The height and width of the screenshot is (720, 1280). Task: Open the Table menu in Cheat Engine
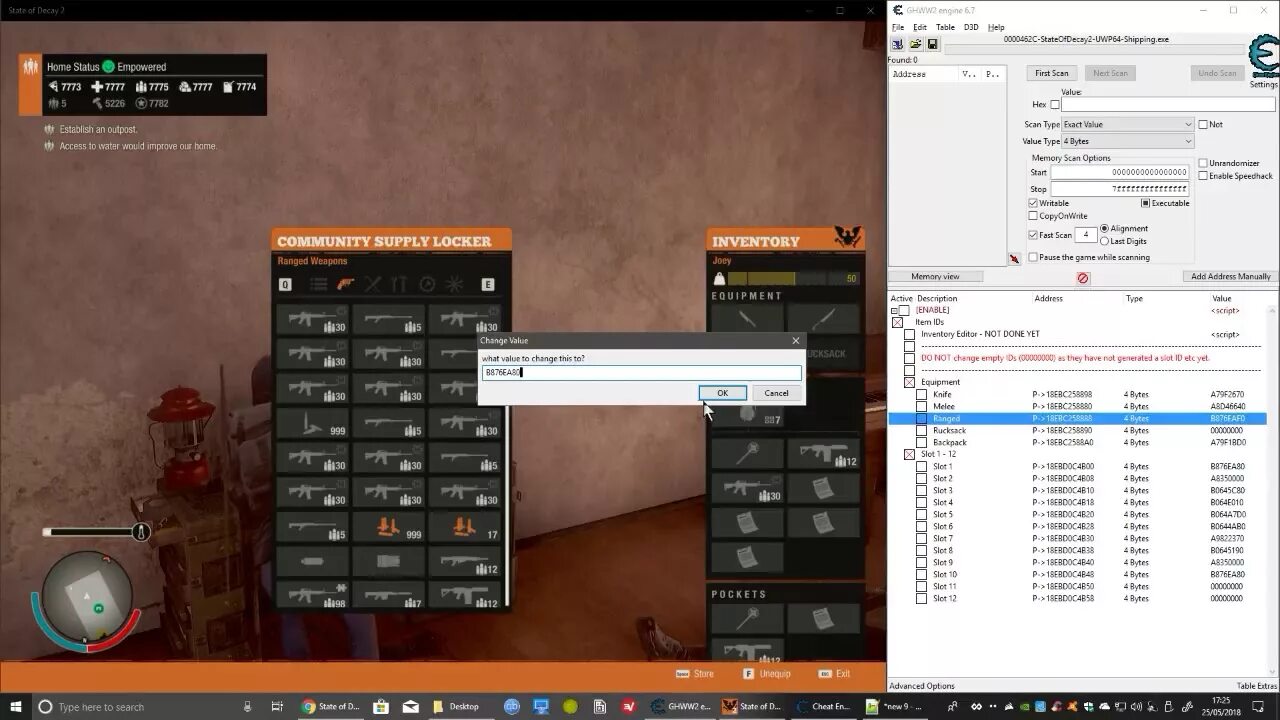point(944,27)
